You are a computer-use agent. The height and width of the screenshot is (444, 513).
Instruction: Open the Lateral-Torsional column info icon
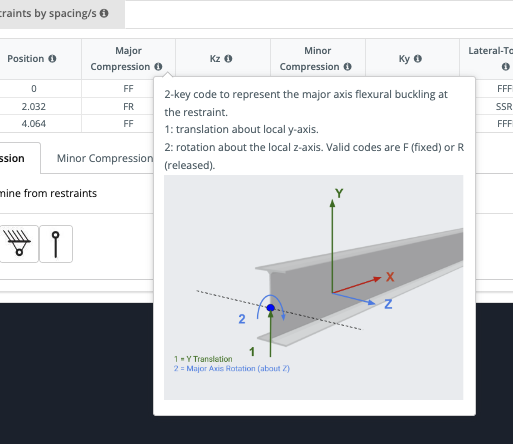[506, 67]
